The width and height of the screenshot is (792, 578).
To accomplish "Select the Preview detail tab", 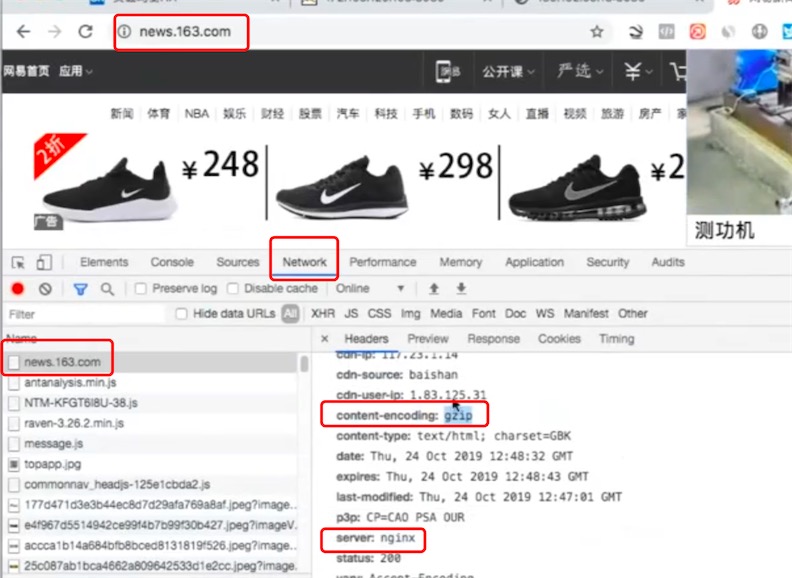I will point(428,339).
